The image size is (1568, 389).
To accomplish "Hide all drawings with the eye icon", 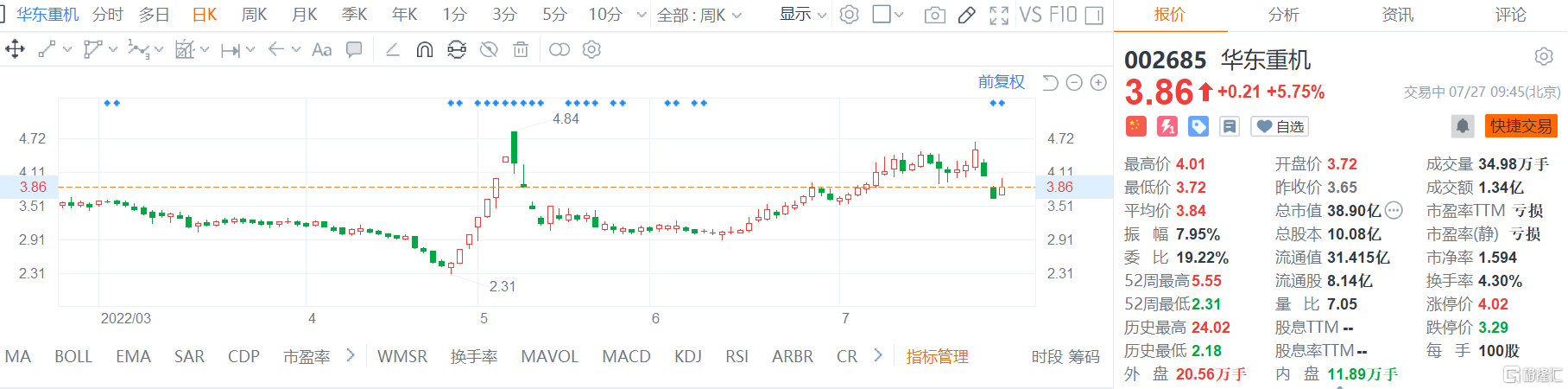I will 489,49.
